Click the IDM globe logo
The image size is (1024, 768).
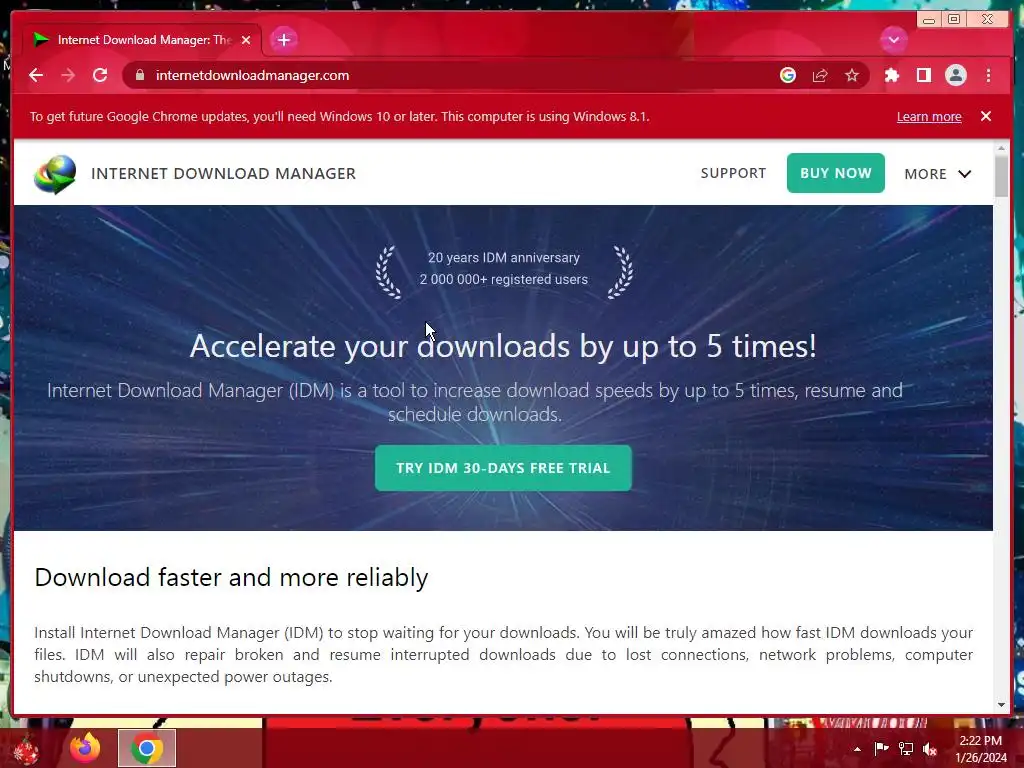click(55, 174)
